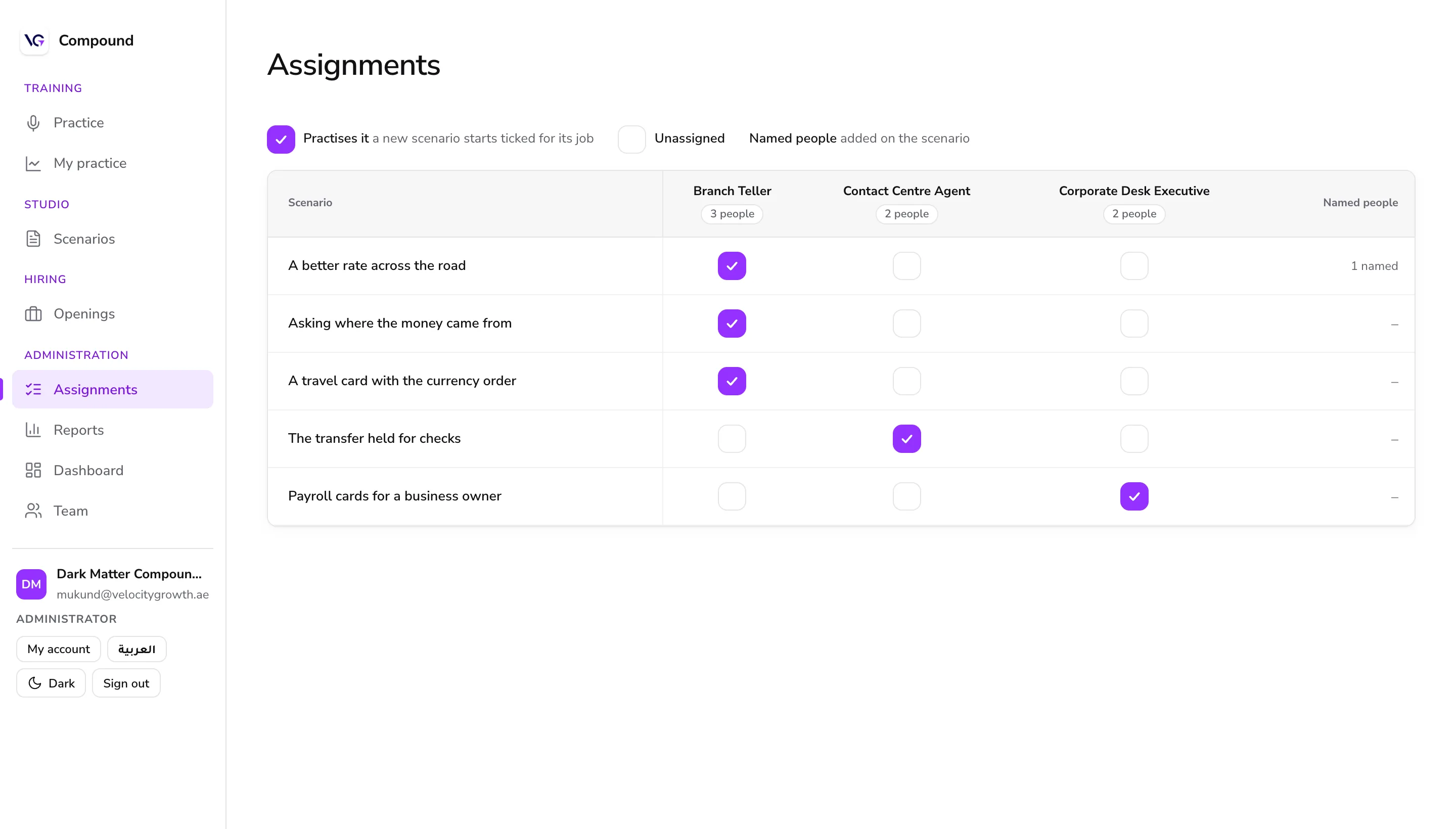1456x829 pixels.
Task: Click the Reports bar chart icon
Action: click(x=33, y=430)
